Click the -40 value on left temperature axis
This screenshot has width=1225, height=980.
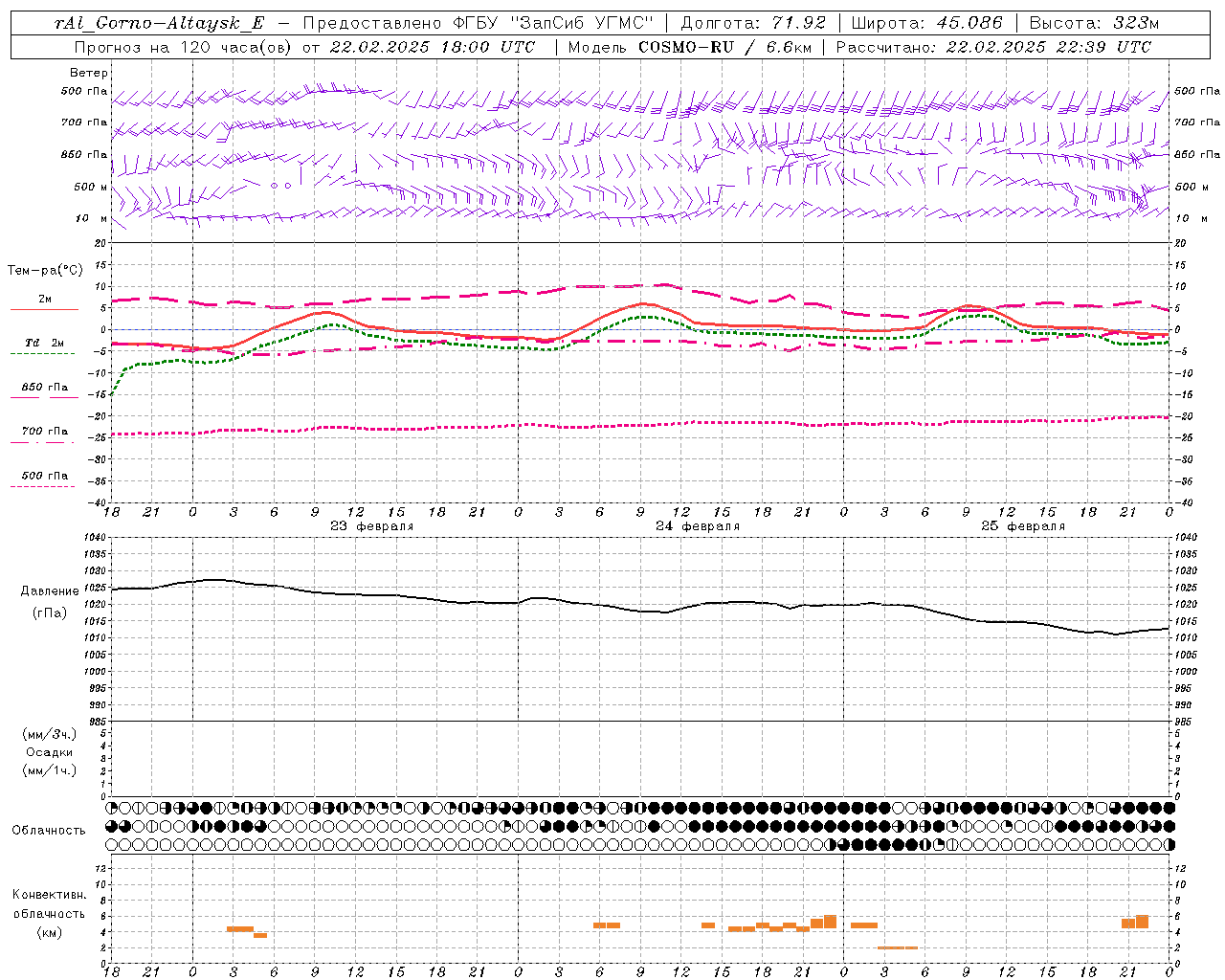97,502
